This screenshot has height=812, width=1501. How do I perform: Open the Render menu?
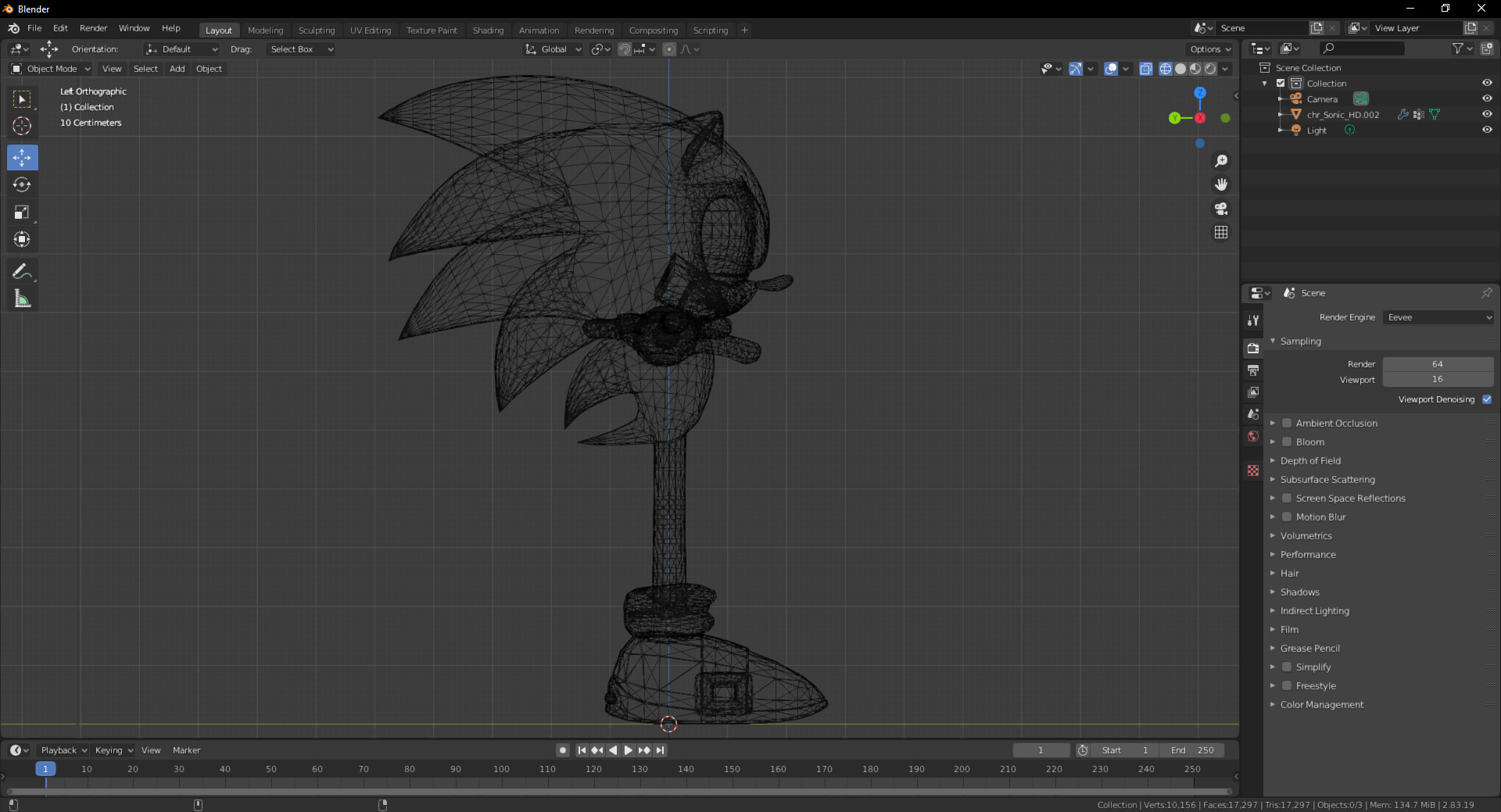[x=93, y=28]
